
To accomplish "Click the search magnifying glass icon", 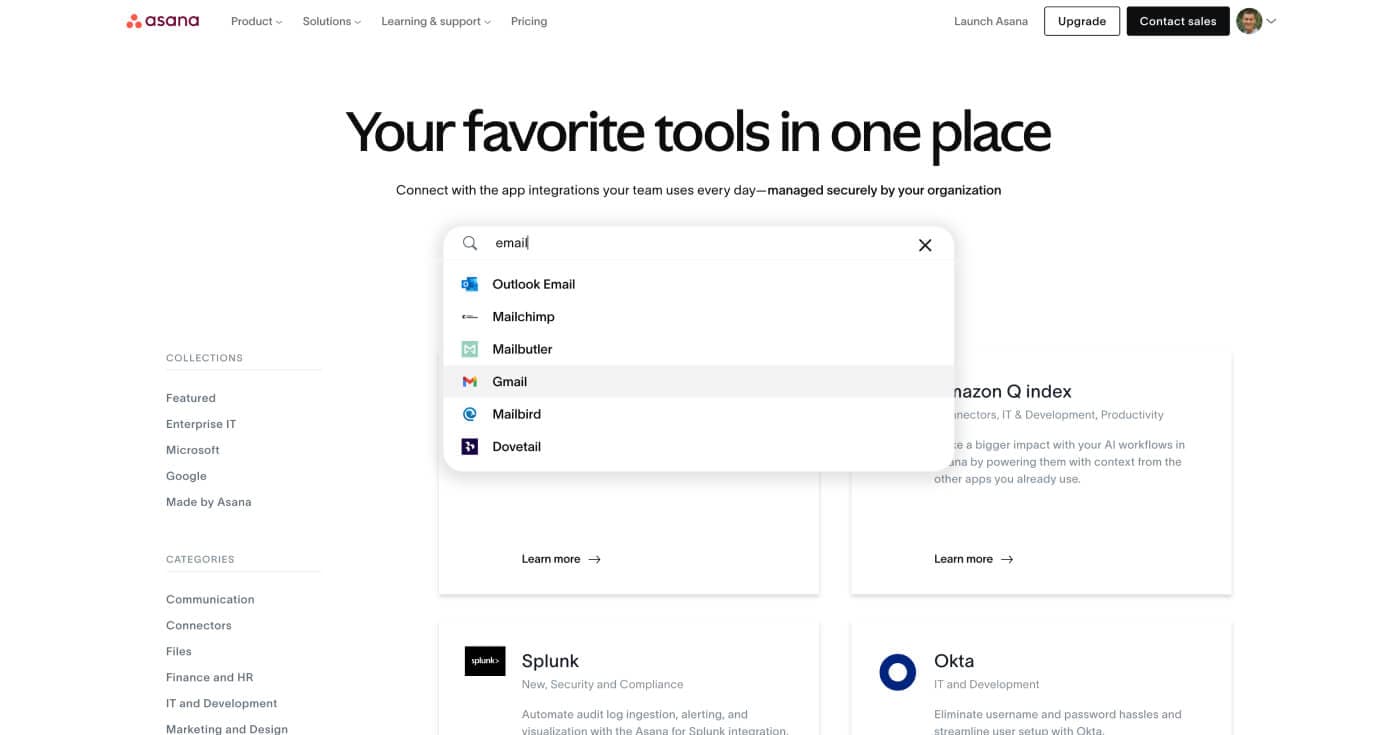I will (x=469, y=243).
